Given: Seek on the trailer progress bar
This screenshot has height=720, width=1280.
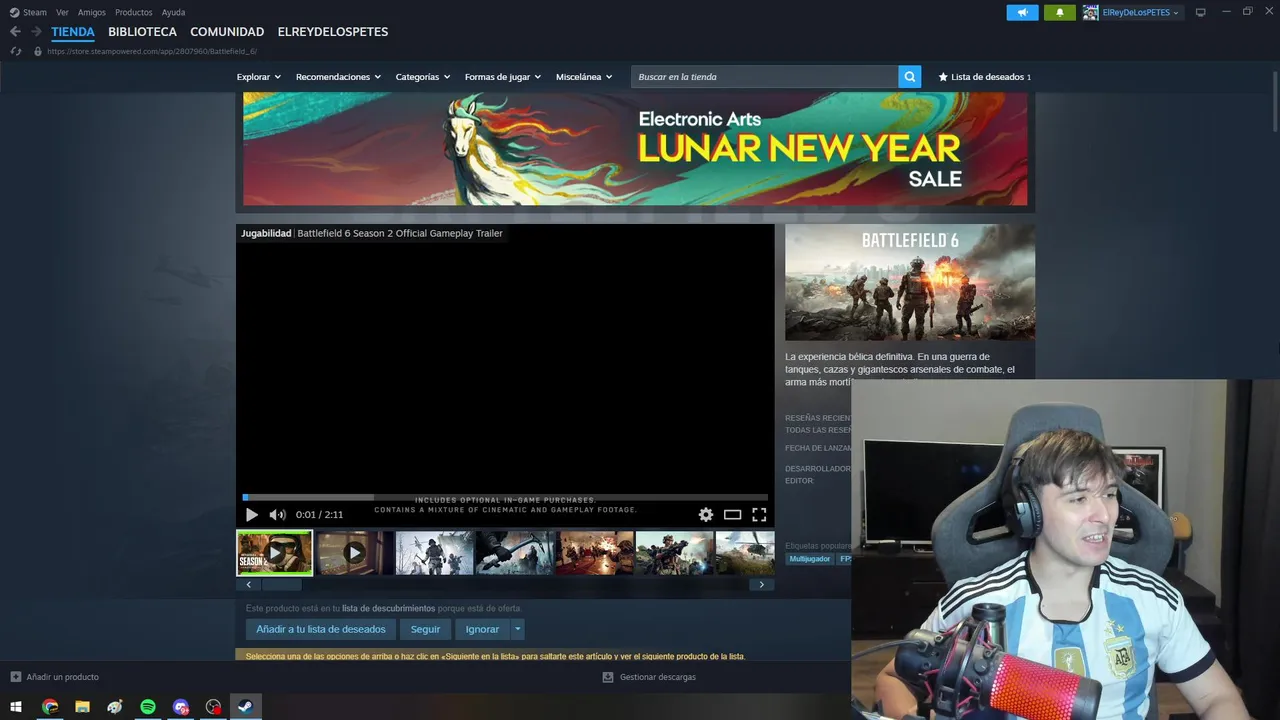Looking at the screenshot, I should [505, 497].
